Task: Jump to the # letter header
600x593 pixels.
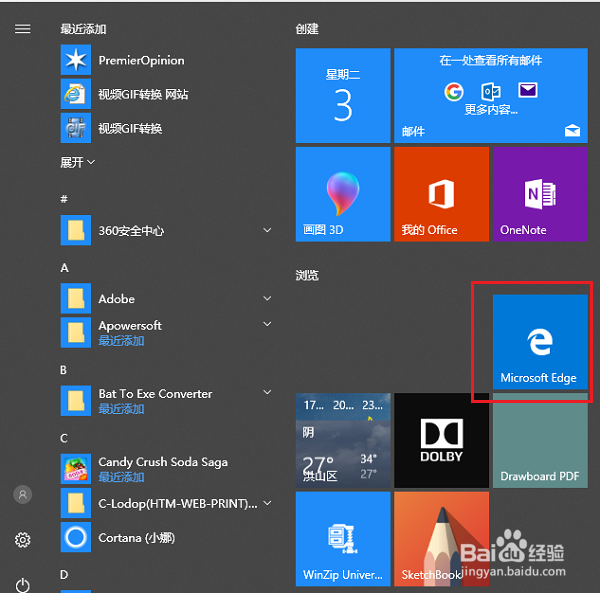Action: pyautogui.click(x=64, y=199)
